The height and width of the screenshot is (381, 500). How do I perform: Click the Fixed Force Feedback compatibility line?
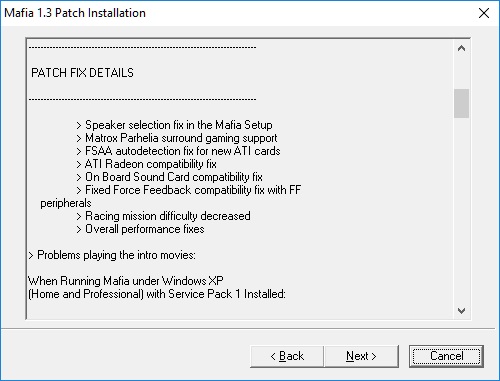click(x=189, y=190)
